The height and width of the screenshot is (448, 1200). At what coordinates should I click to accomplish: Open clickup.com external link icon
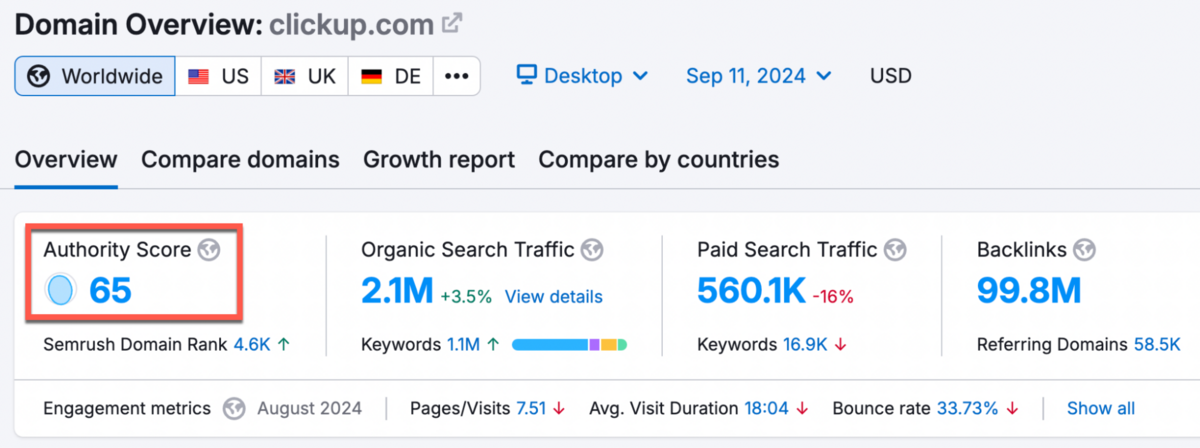tap(452, 23)
